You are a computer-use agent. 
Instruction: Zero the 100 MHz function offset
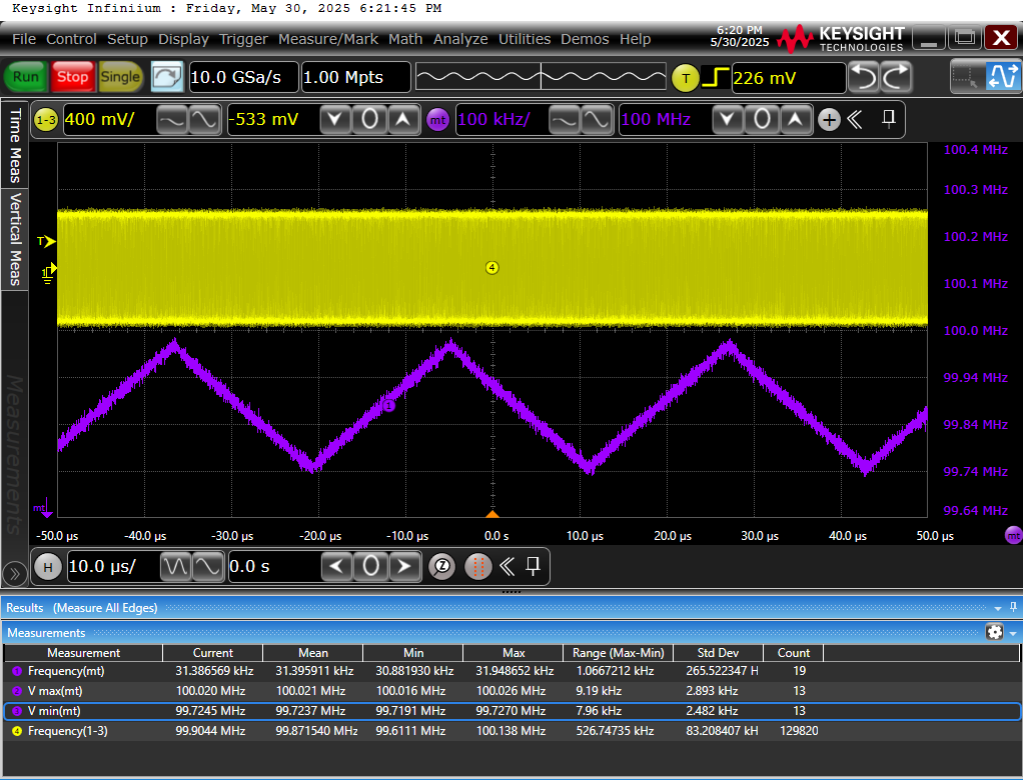761,119
